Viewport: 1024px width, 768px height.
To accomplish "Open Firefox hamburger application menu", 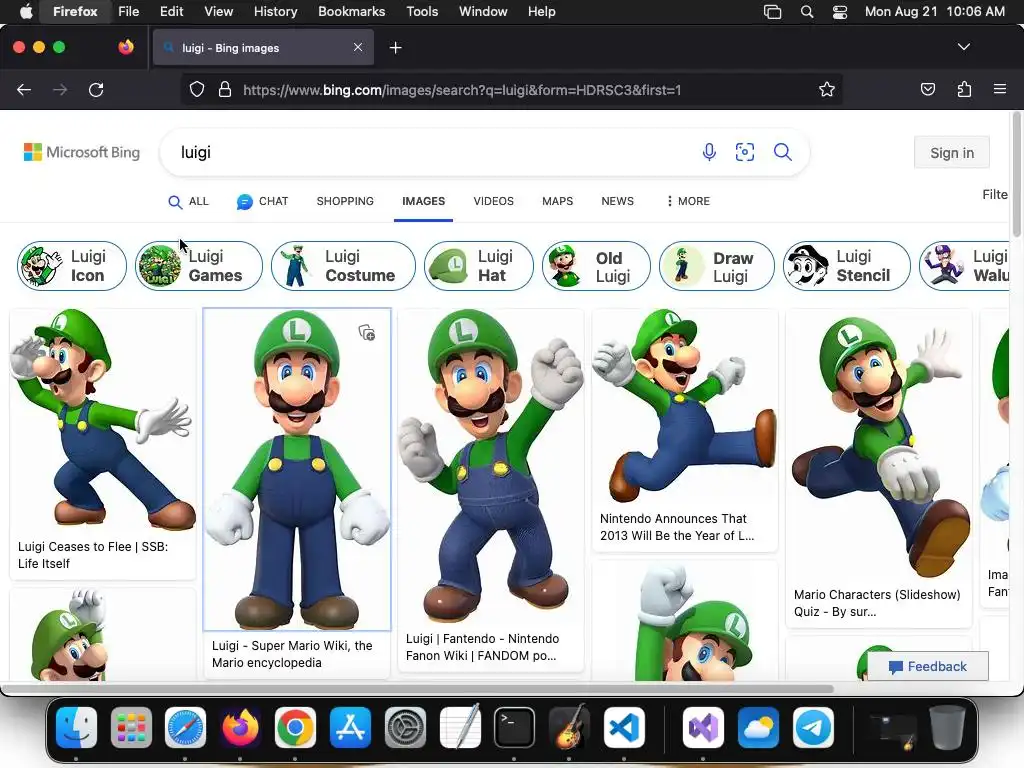I will tap(999, 89).
